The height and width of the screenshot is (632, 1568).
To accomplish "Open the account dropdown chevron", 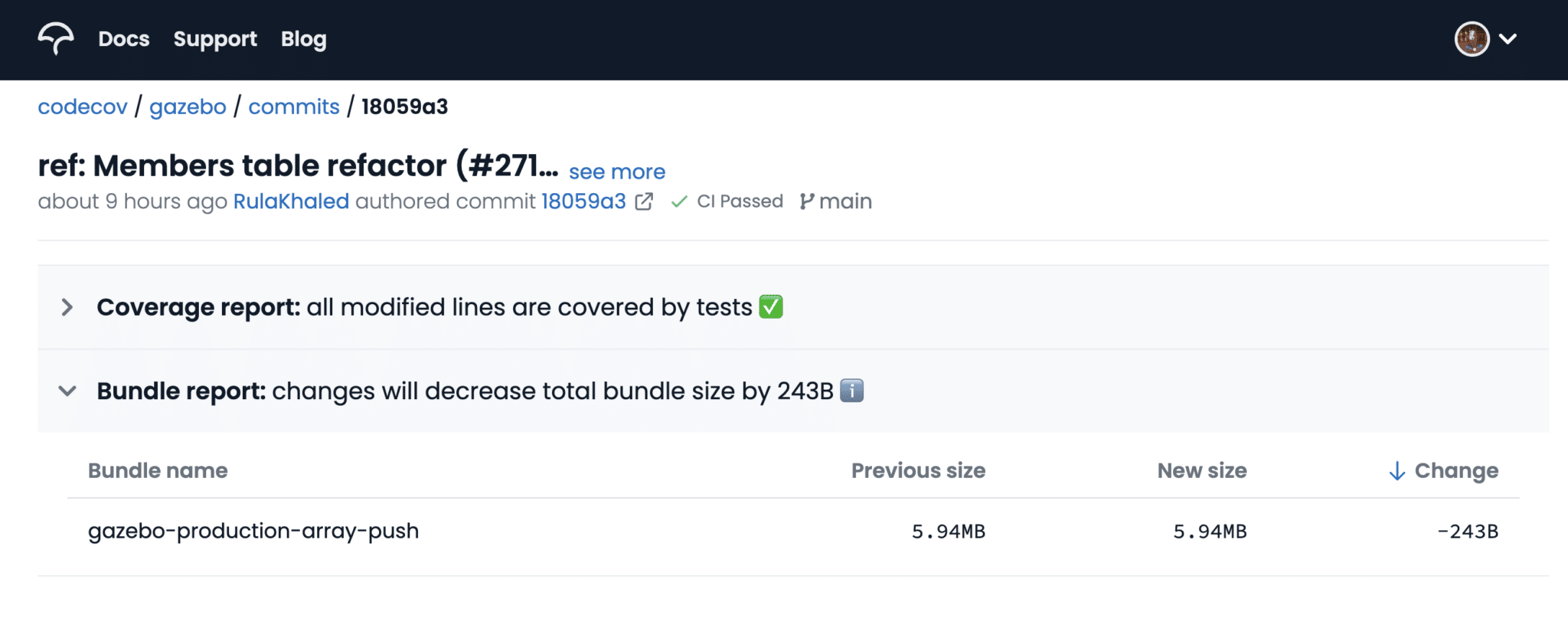I will tap(1508, 38).
